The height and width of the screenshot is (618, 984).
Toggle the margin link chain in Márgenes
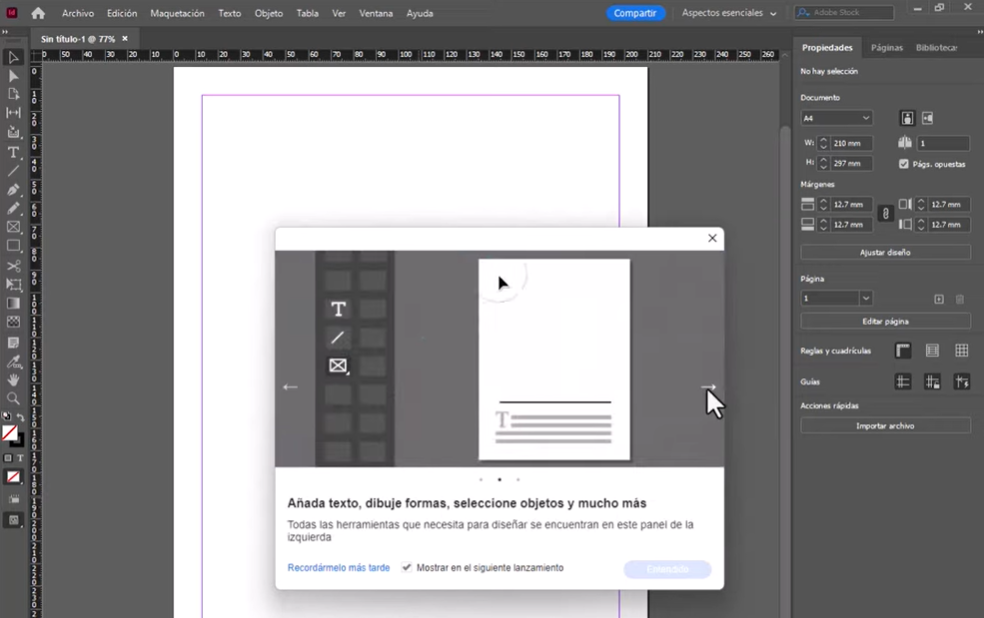[x=885, y=214]
